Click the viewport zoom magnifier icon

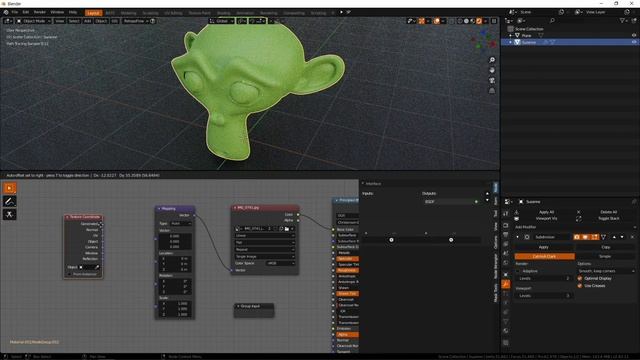point(492,60)
